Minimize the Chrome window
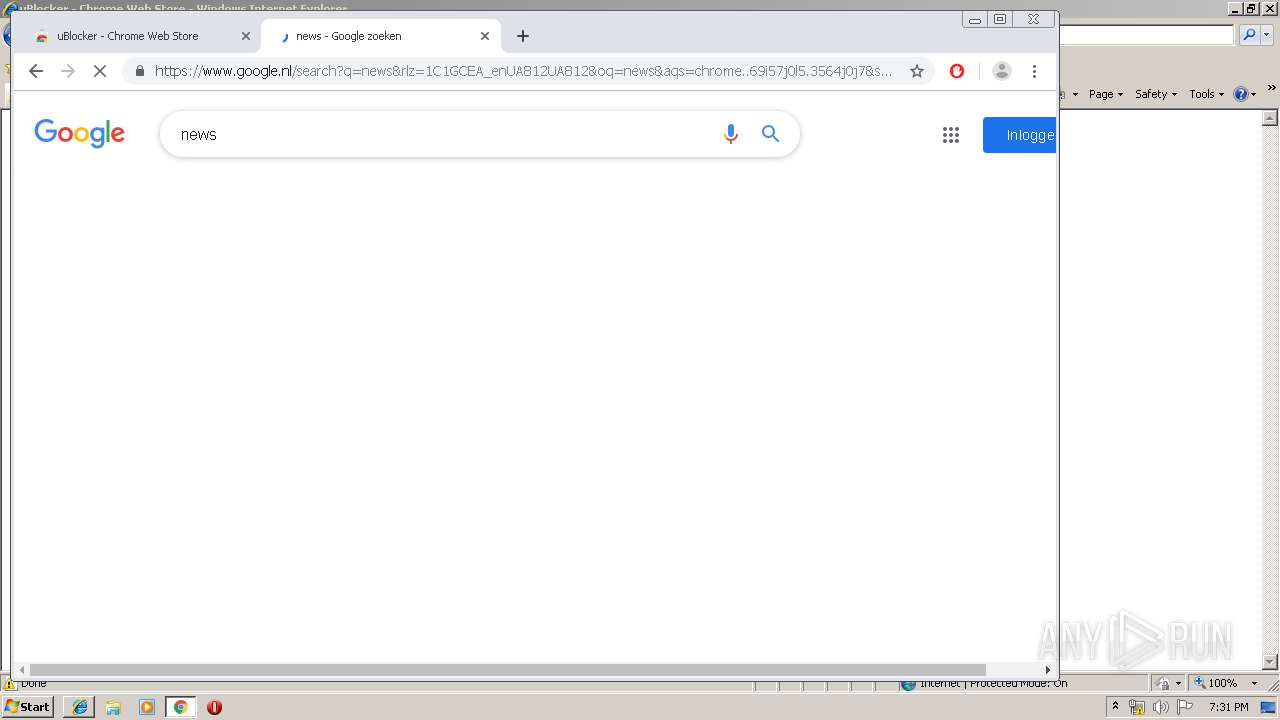 point(975,19)
